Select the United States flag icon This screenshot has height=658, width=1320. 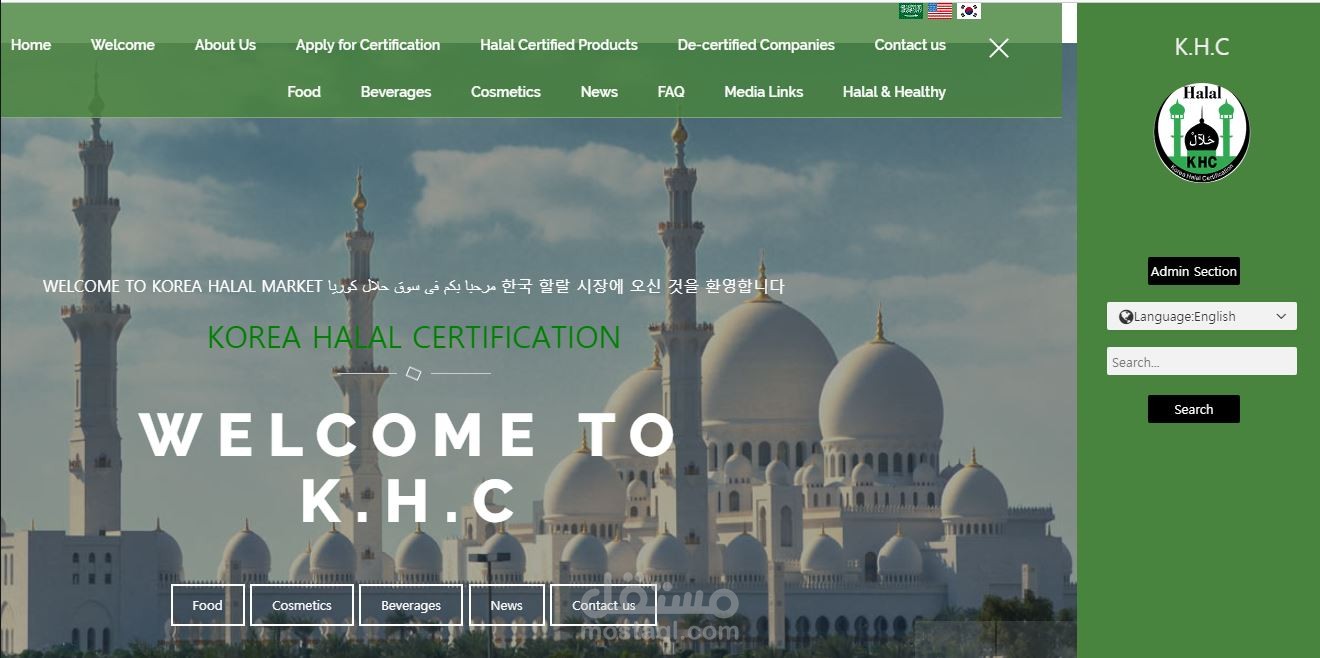(x=940, y=11)
